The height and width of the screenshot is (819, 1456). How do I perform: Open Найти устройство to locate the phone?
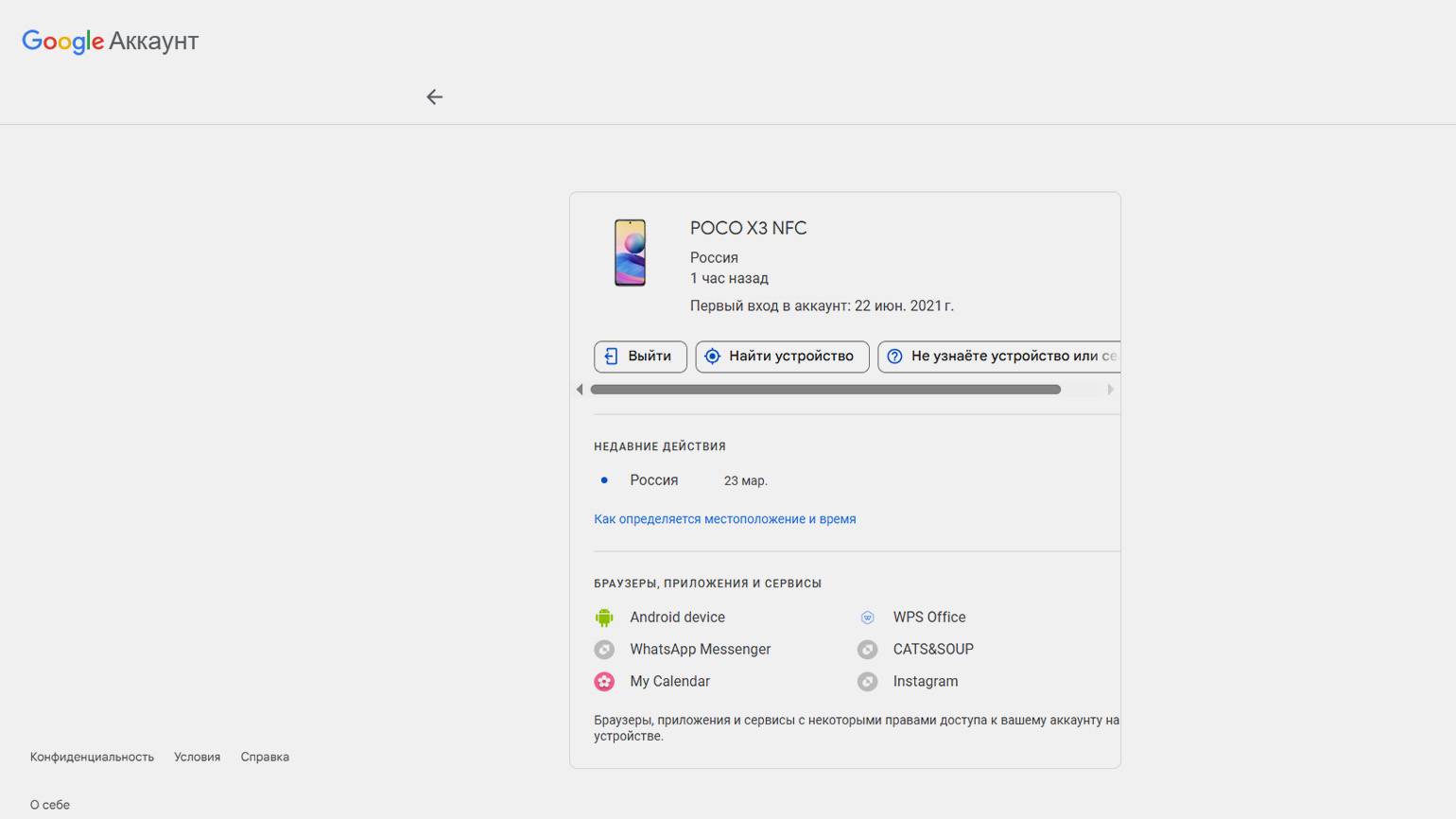[x=782, y=357]
